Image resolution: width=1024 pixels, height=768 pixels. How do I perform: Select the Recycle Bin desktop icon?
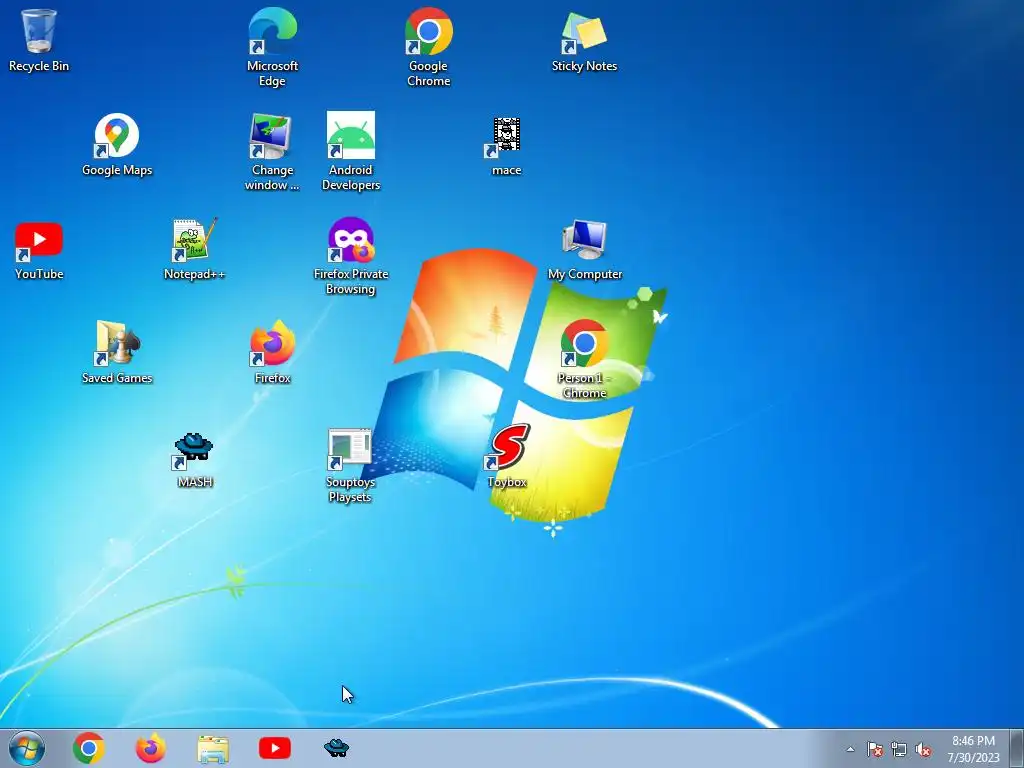39,40
